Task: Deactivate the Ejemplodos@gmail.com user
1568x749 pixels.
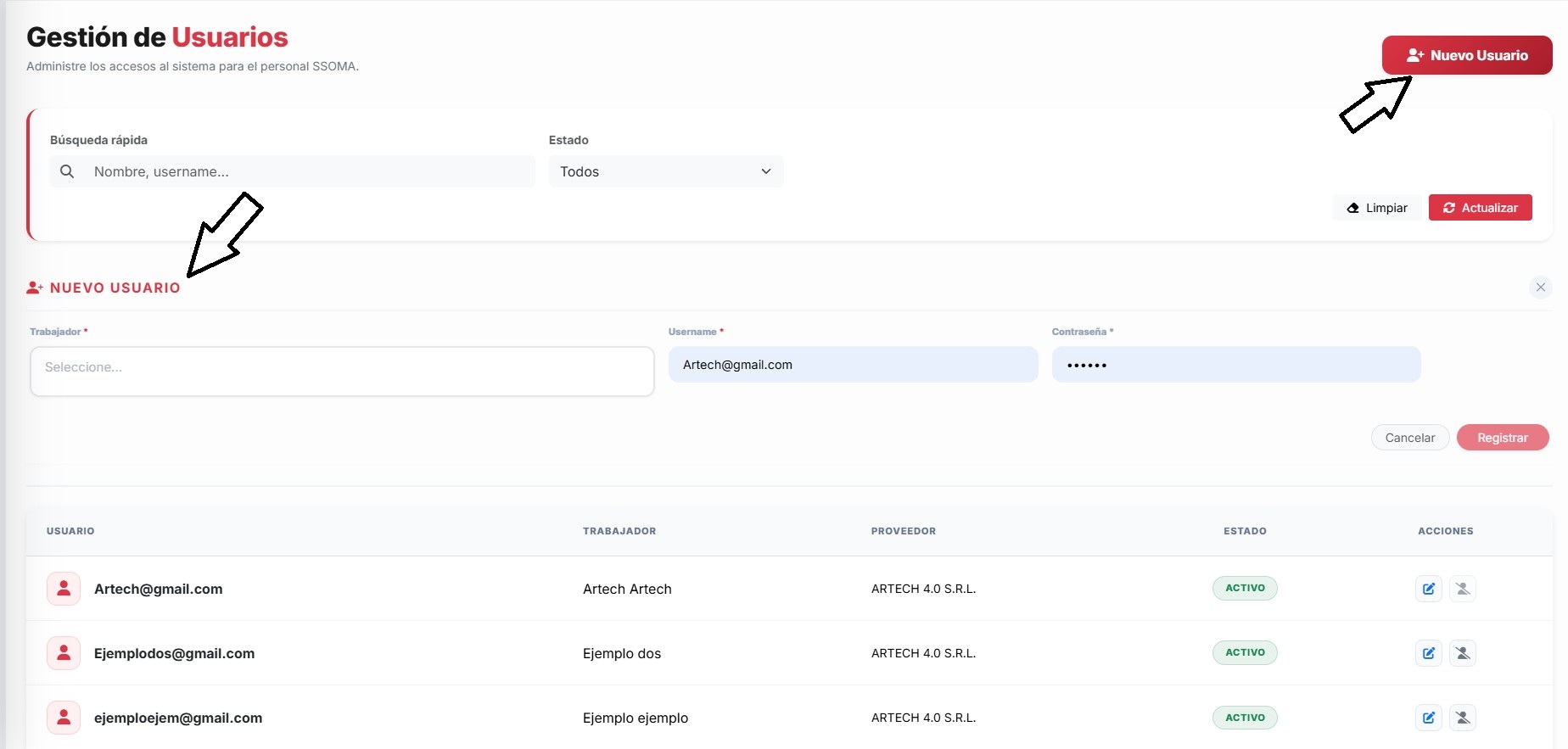Action: pyautogui.click(x=1463, y=653)
